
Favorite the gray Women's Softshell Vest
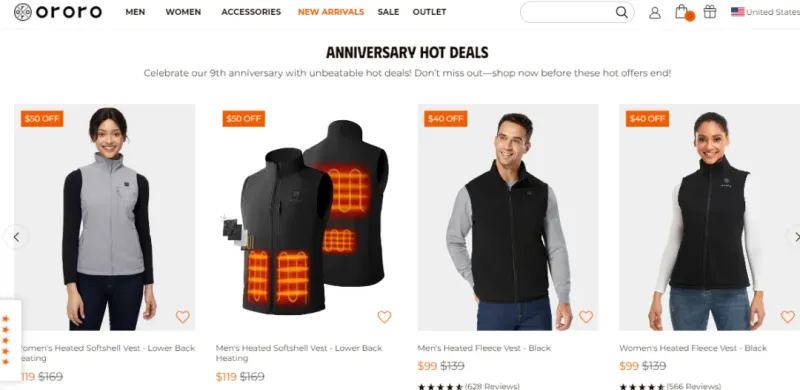coord(183,317)
